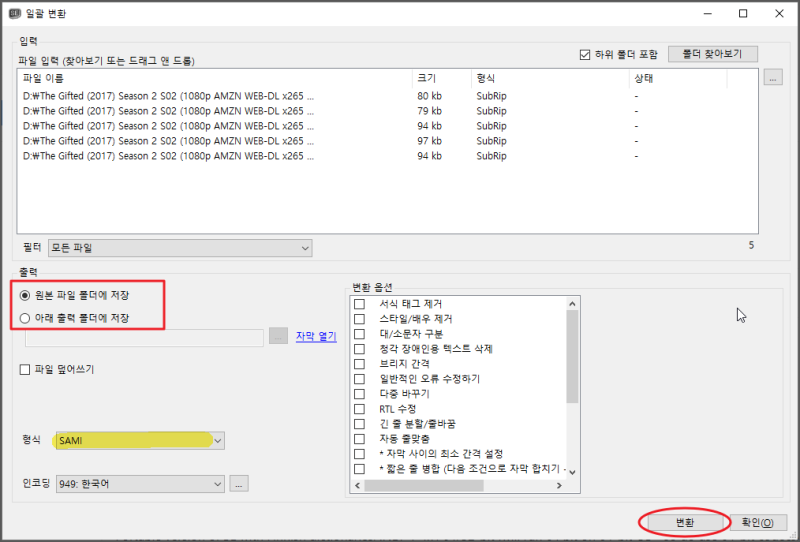800x542 pixels.
Task: Click the 확인(O) button
Action: 758,522
